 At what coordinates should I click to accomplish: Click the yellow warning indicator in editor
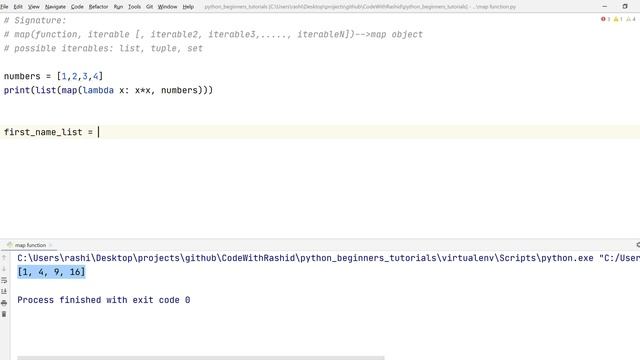(618, 19)
